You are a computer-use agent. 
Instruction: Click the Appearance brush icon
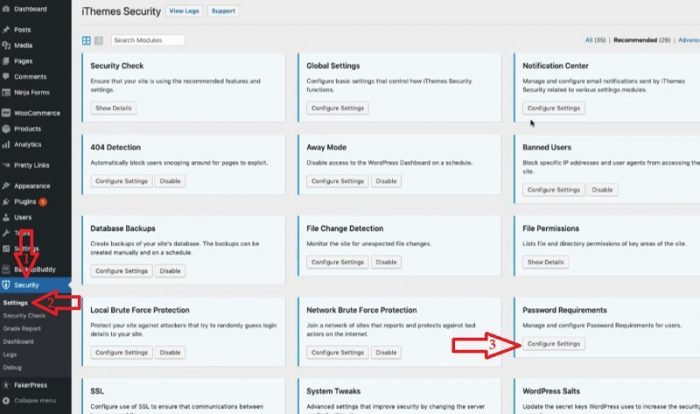pos(6,186)
